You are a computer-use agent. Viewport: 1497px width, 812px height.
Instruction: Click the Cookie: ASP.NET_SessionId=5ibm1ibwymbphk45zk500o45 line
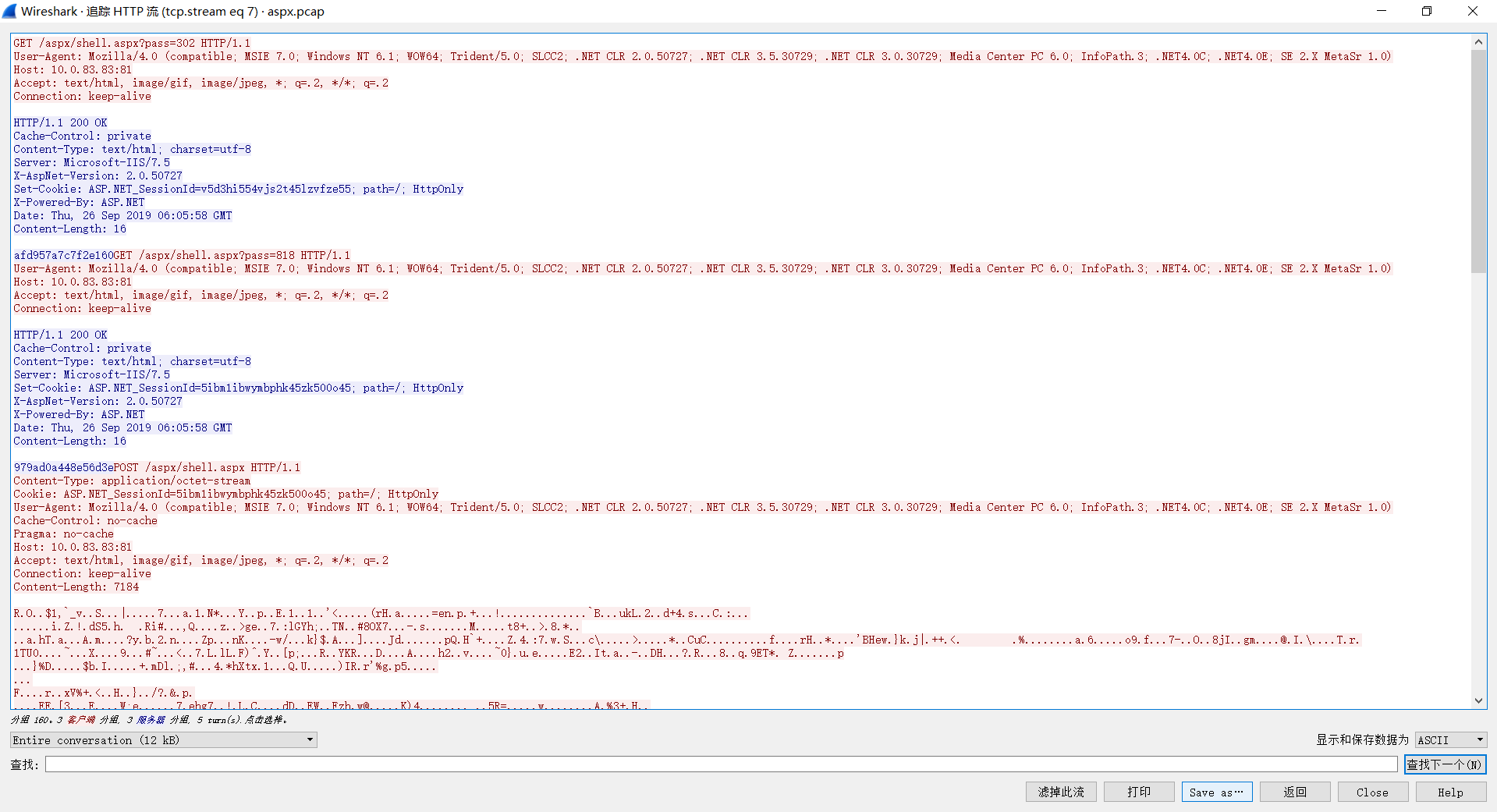point(225,494)
